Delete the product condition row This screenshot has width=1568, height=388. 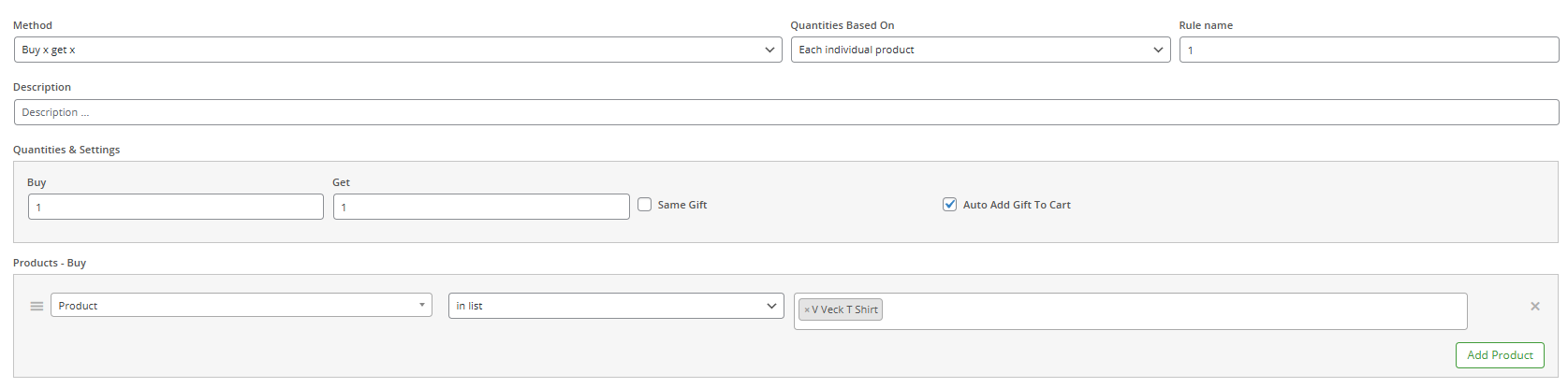click(x=1535, y=306)
